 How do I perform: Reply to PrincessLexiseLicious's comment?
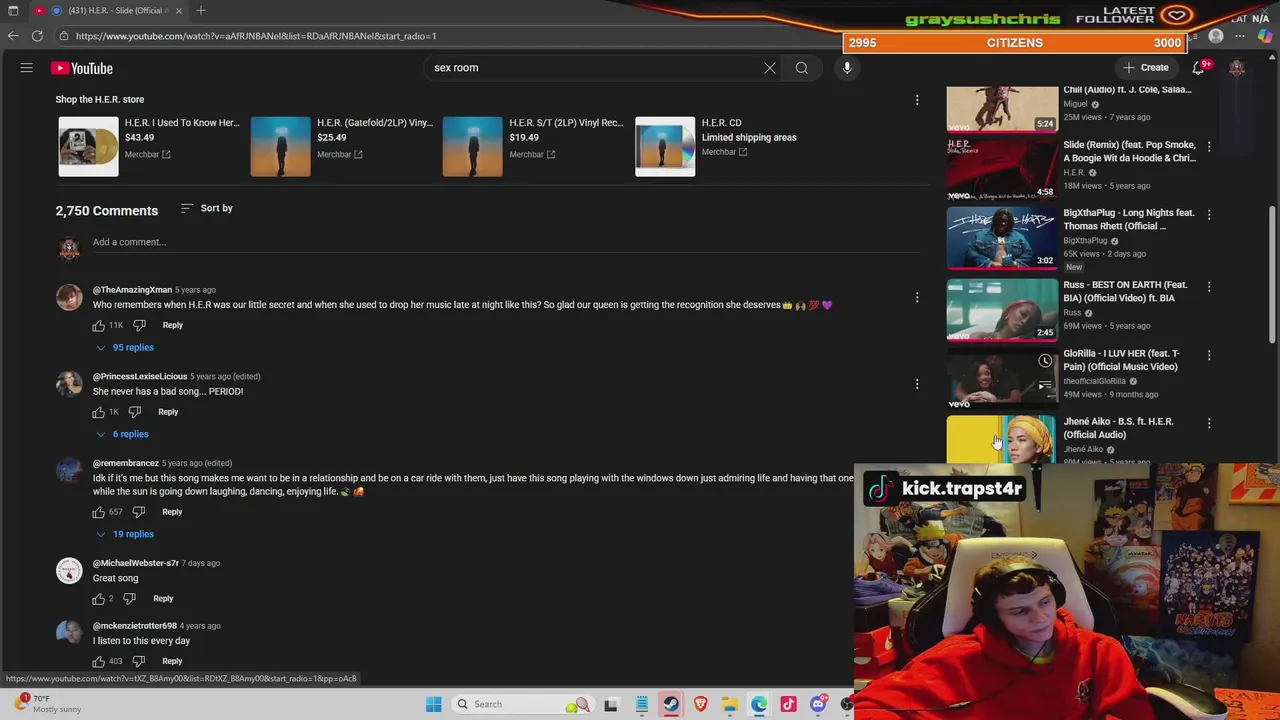[168, 412]
